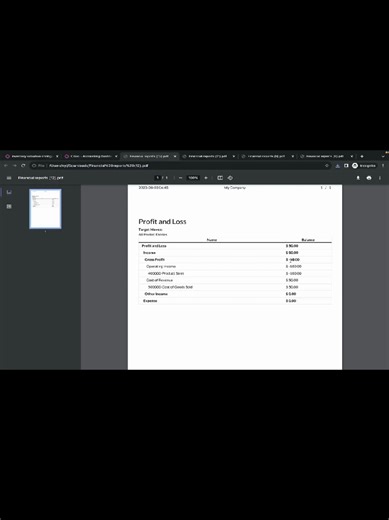Viewport: 389px width, 520px height.
Task: Reload the page with the refresh icon
Action: (x=23, y=166)
